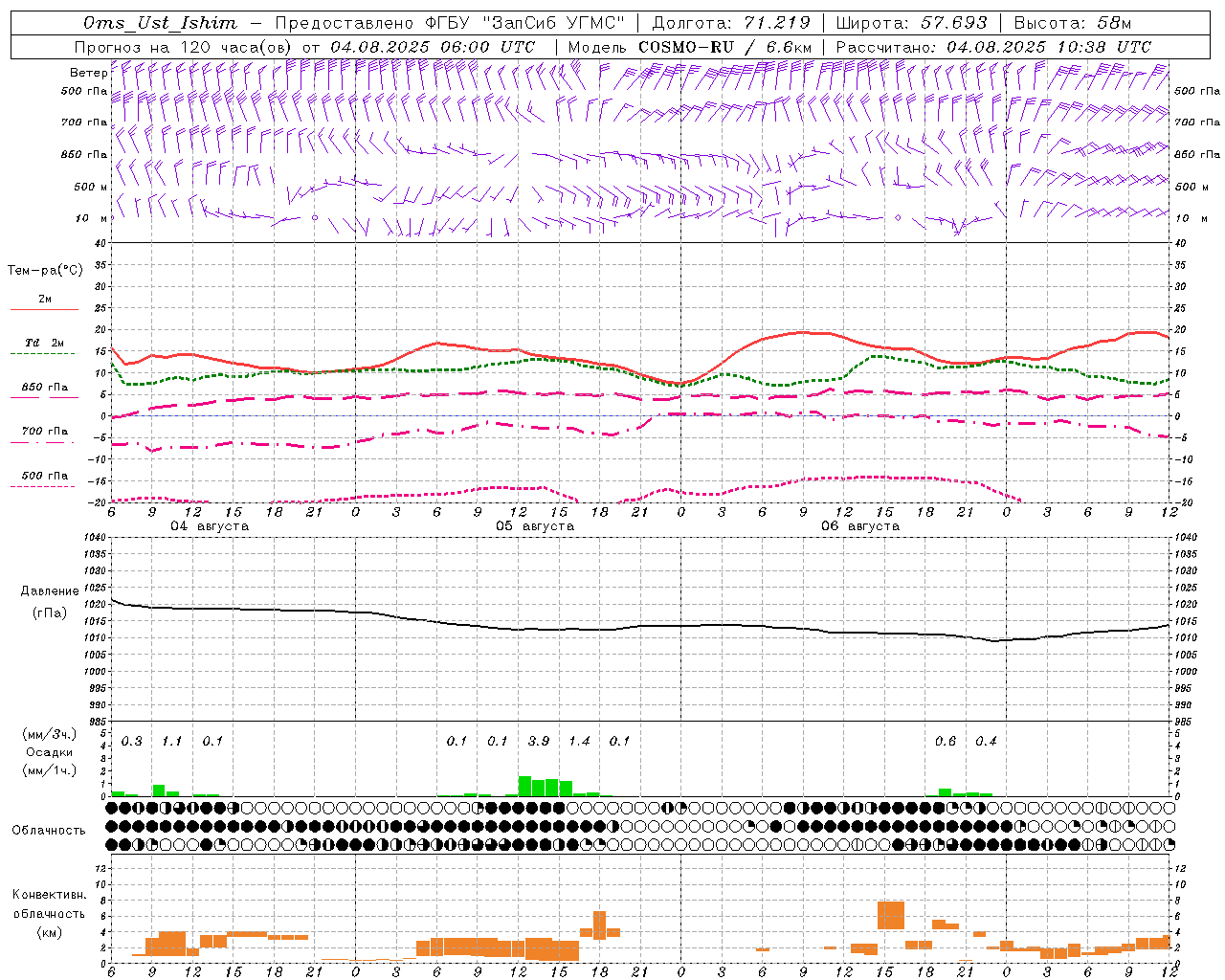This screenshot has height=980, width=1225.
Task: Select the red 2м legend line sample
Action: coord(44,310)
